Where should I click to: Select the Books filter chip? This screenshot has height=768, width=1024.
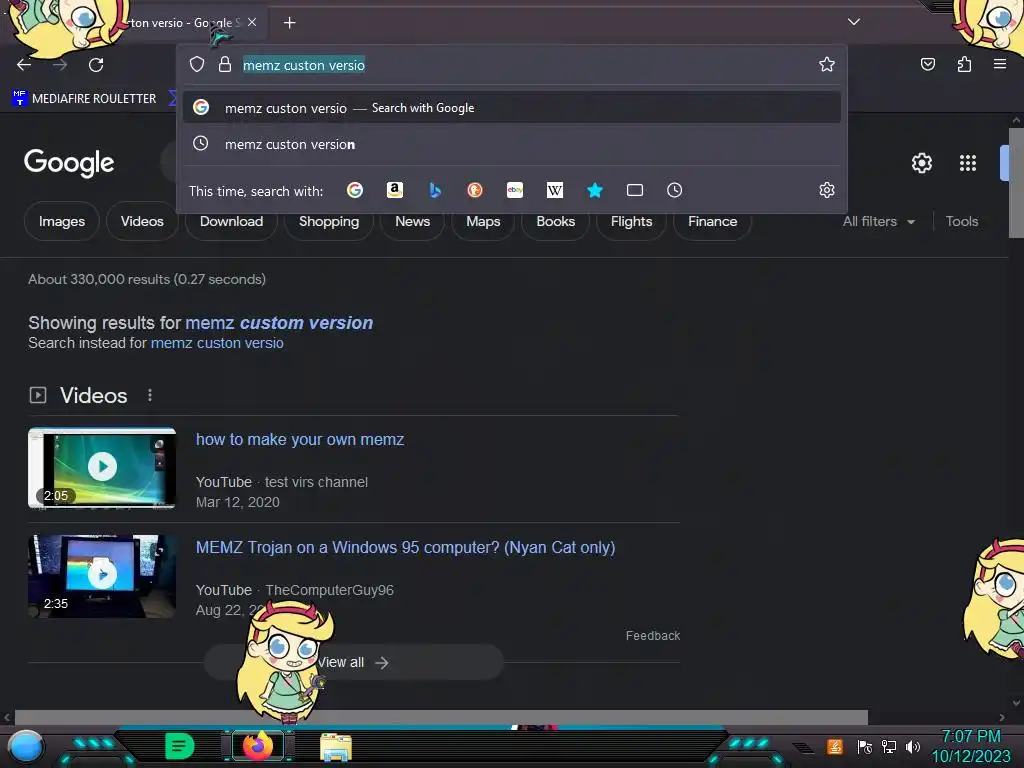coord(556,221)
